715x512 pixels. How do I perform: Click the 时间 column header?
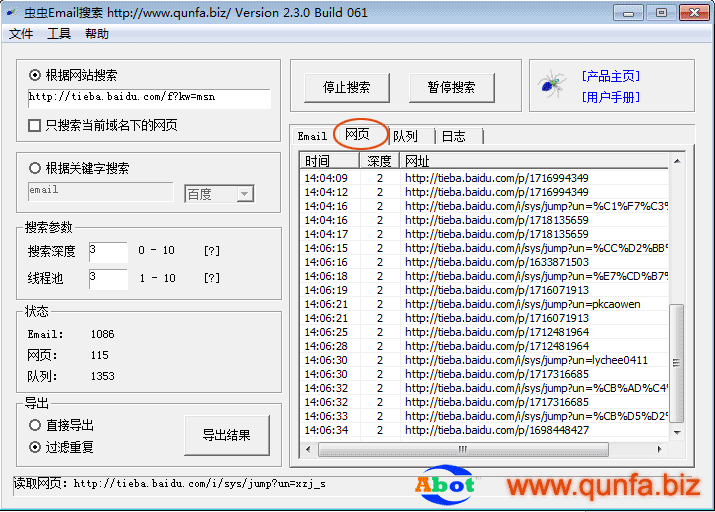(329, 160)
